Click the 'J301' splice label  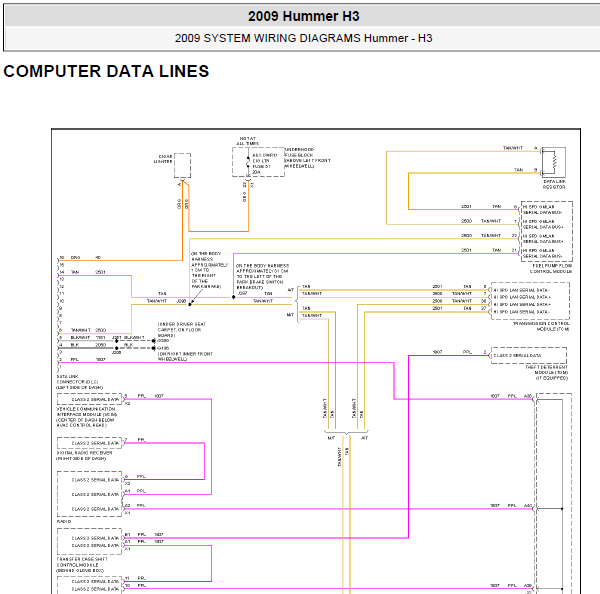[117, 338]
